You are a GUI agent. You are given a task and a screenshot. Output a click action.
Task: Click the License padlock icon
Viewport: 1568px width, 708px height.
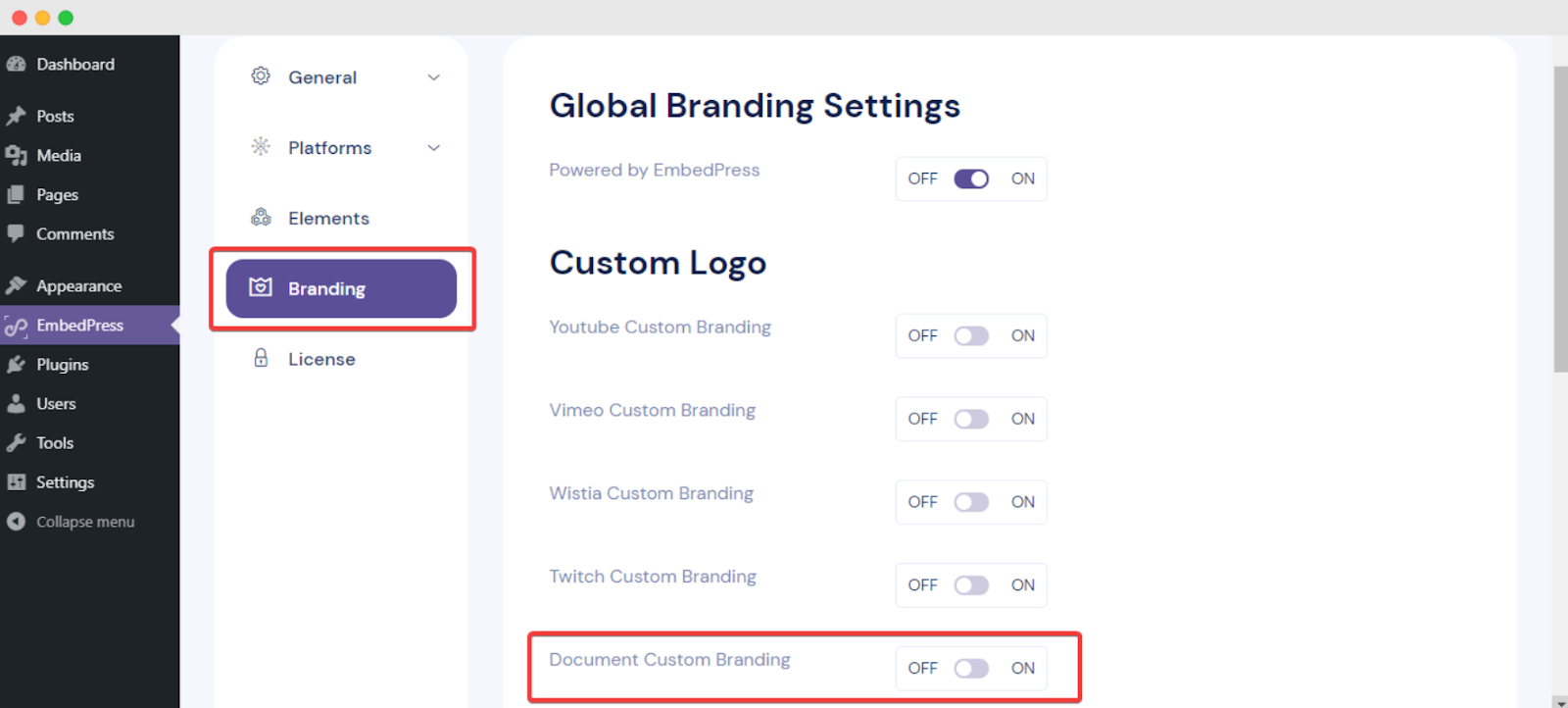click(x=261, y=358)
